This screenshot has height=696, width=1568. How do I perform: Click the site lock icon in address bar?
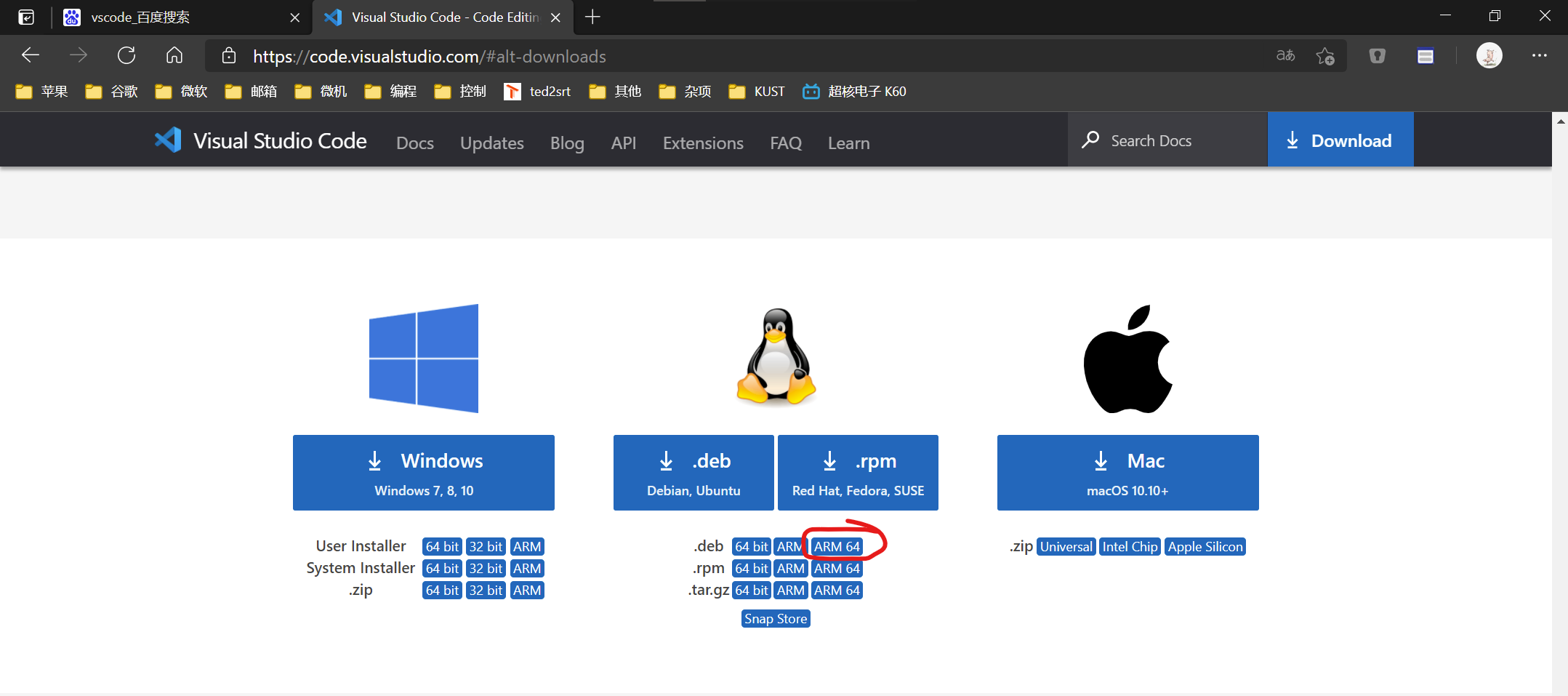tap(229, 56)
